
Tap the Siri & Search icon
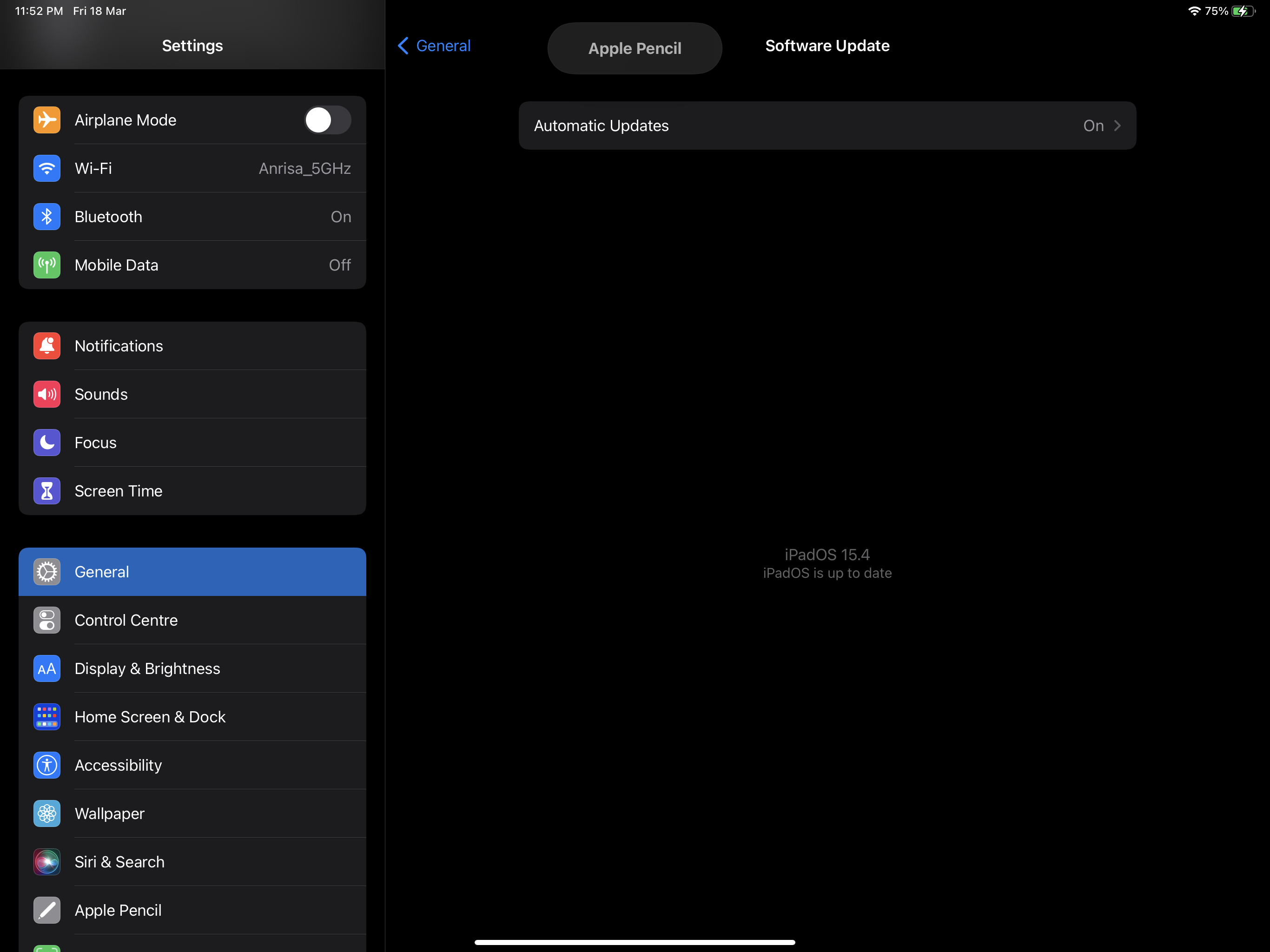tap(46, 861)
